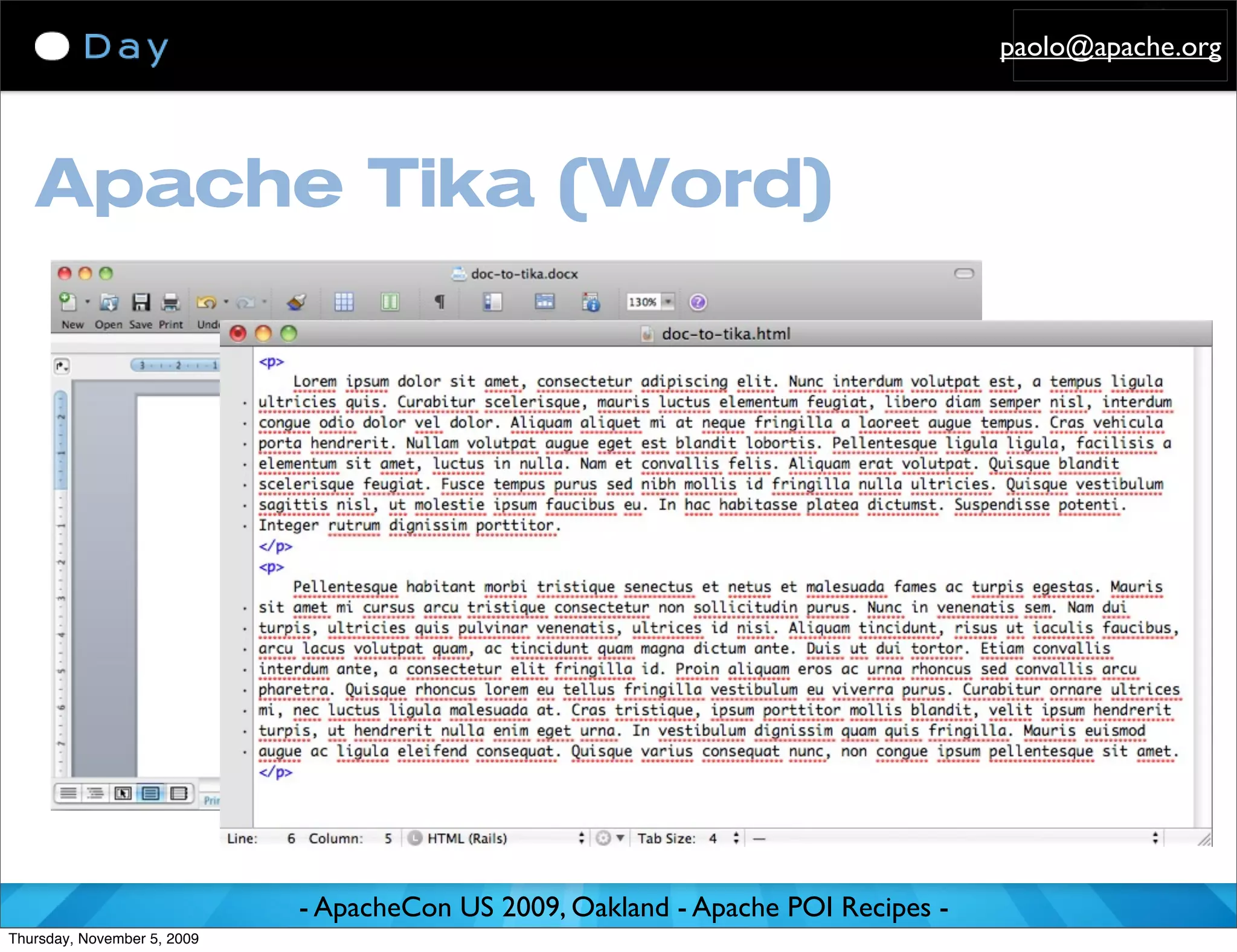Click the first opening <p> tag
The width and height of the screenshot is (1237, 952).
[x=271, y=362]
